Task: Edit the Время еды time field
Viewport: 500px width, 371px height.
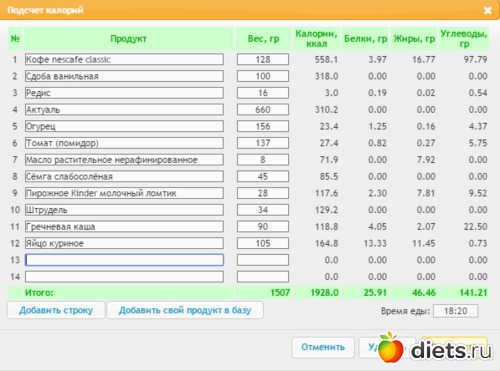Action: pos(455,311)
